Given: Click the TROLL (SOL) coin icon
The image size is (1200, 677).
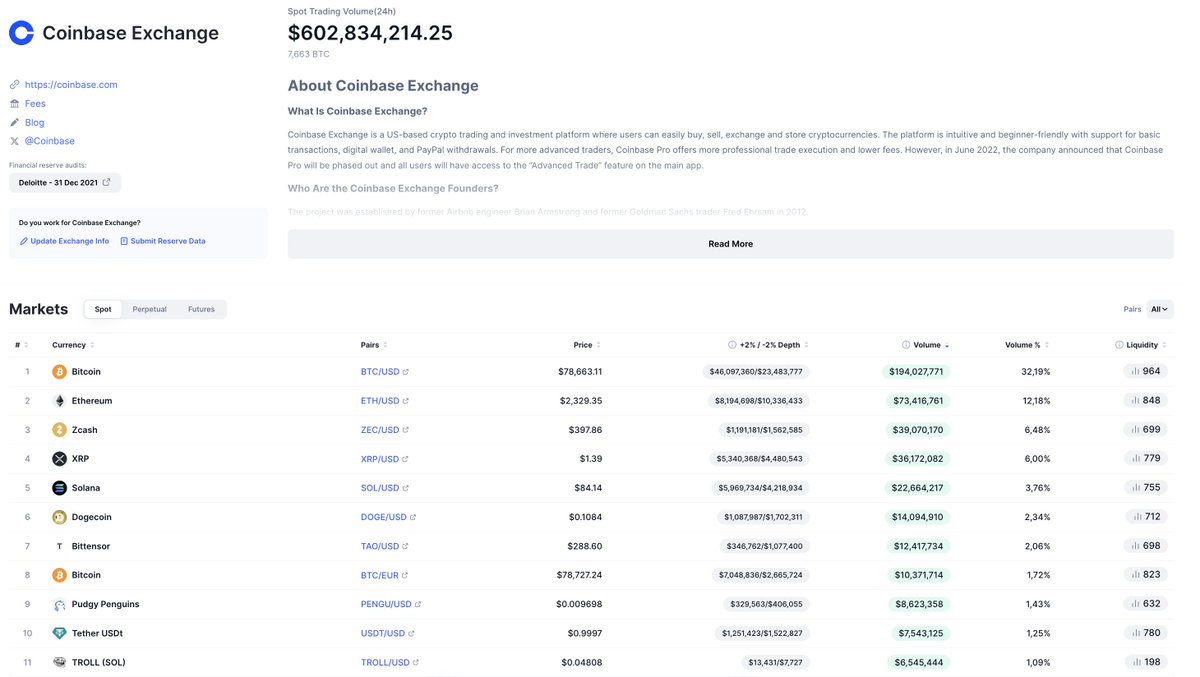Looking at the screenshot, I should (59, 662).
